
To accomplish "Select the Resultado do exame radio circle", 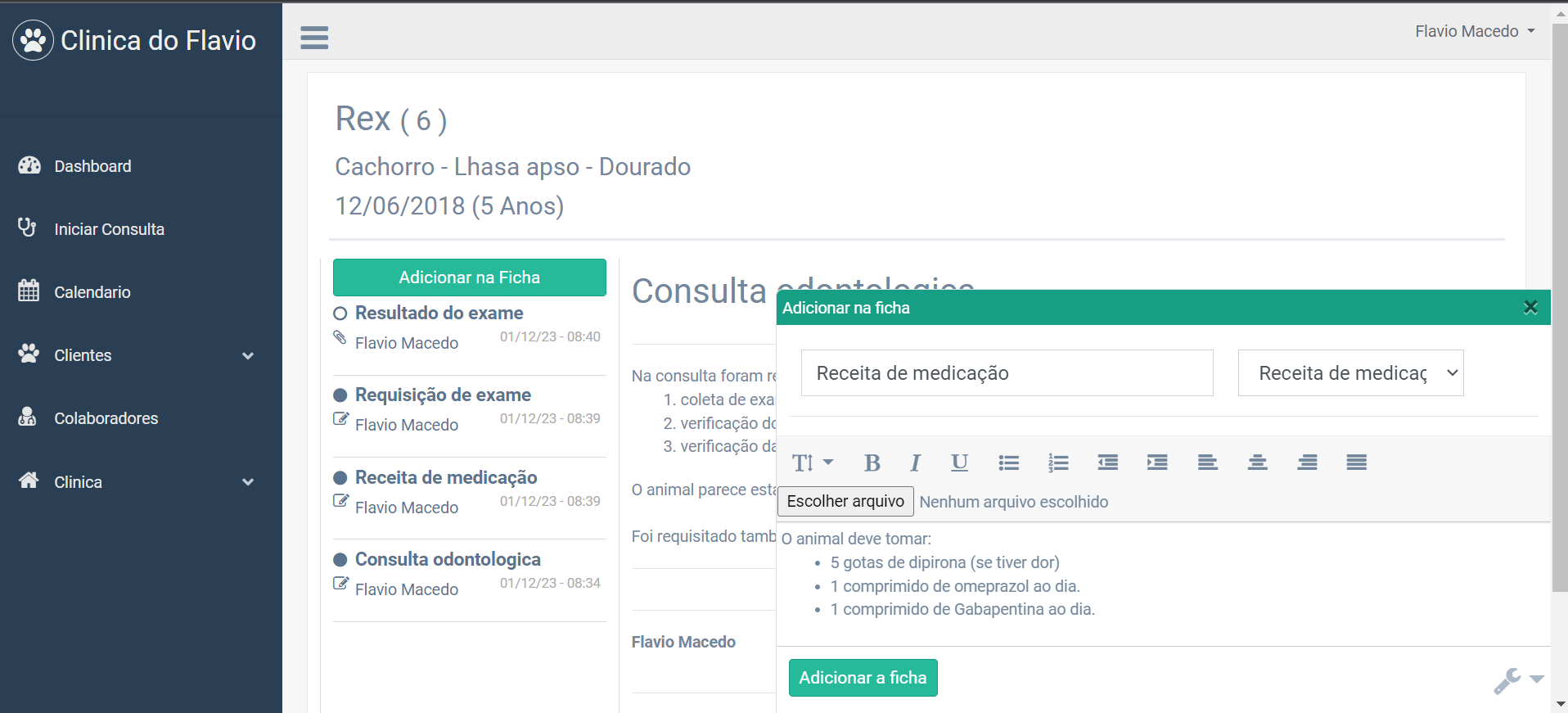I will pos(340,314).
